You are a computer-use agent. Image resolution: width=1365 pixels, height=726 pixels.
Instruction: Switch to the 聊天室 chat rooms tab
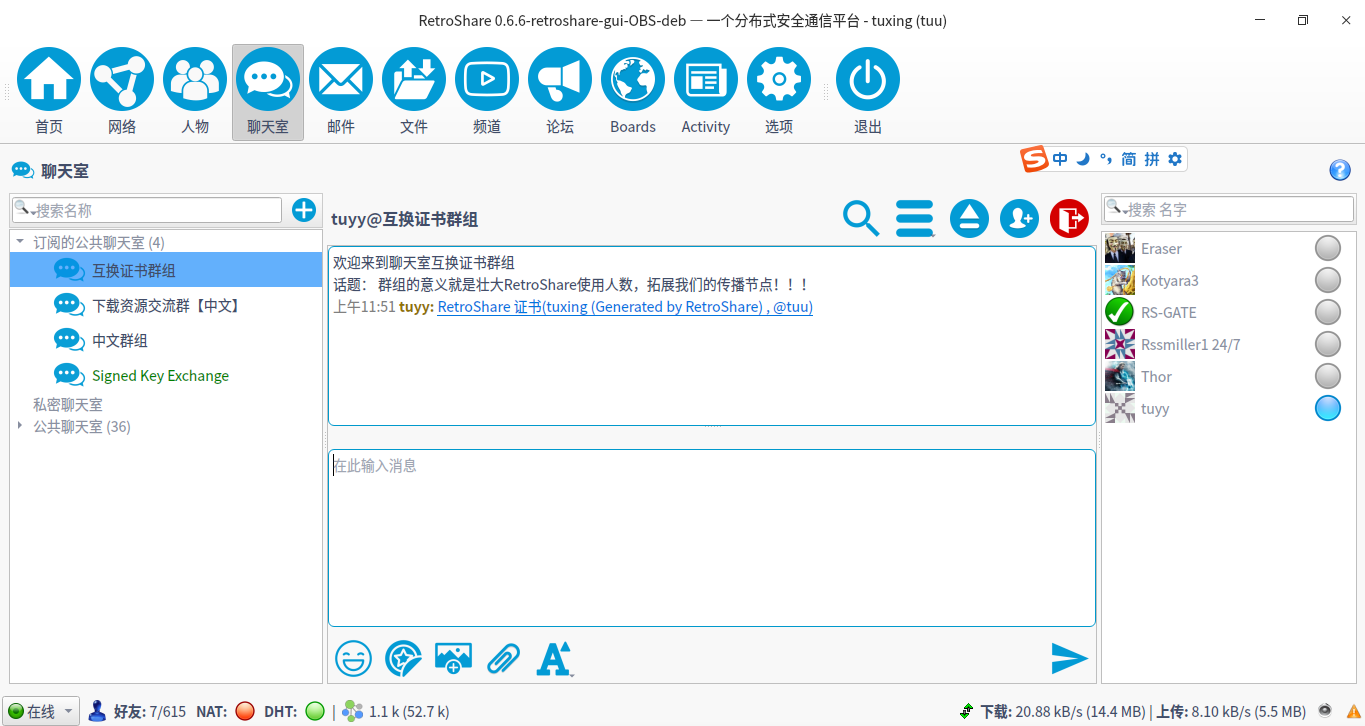click(268, 92)
